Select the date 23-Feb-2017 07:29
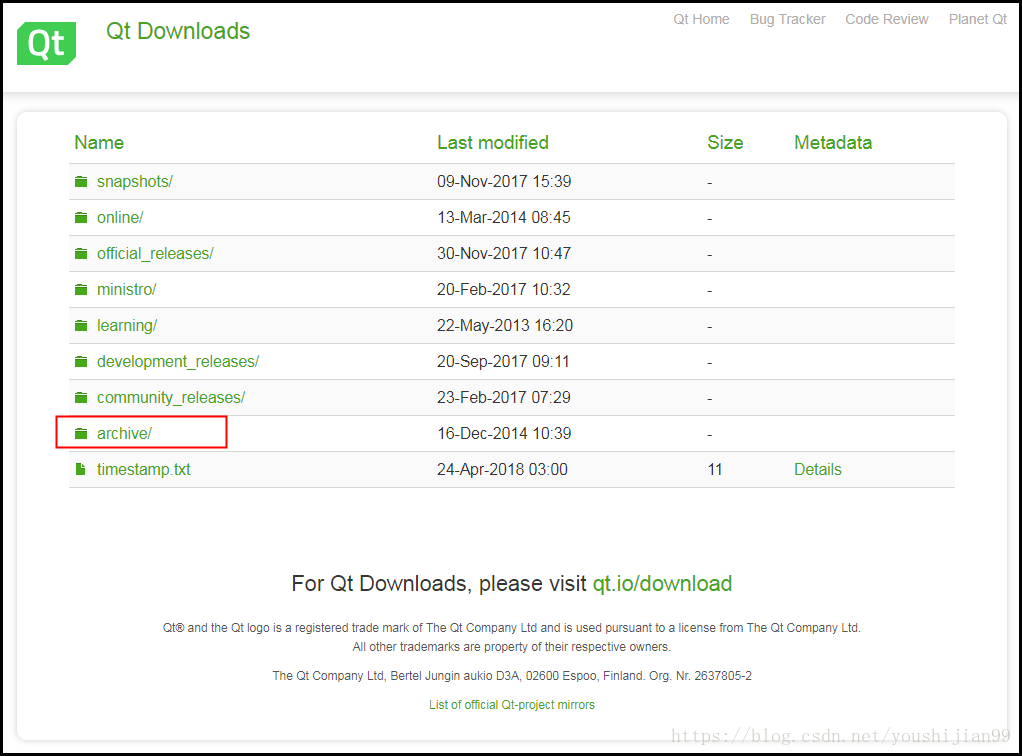The width and height of the screenshot is (1022, 756). (x=504, y=398)
